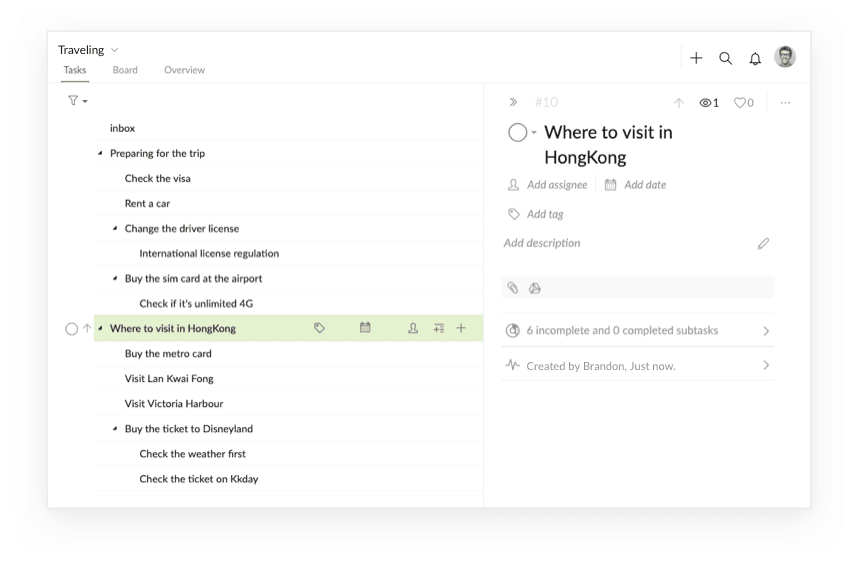Select Rent a car task
This screenshot has height=563, width=858.
coord(288,204)
